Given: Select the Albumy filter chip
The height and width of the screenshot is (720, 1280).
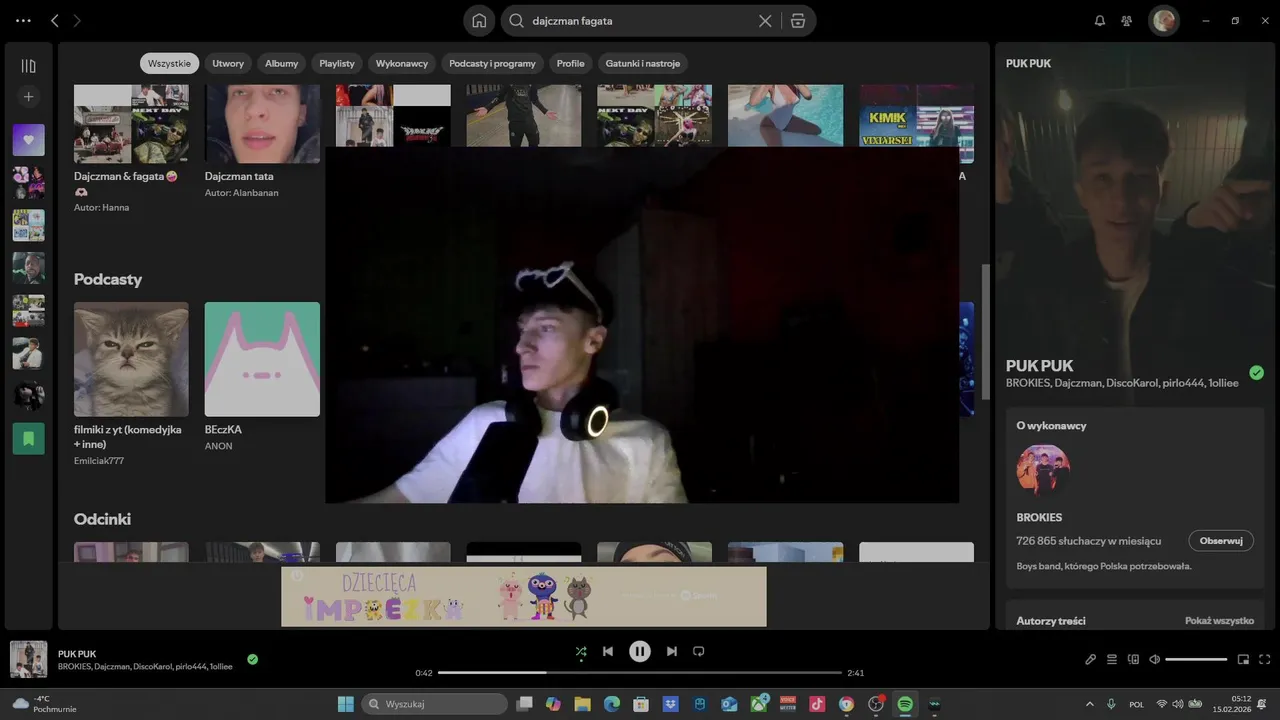Looking at the screenshot, I should pyautogui.click(x=281, y=63).
